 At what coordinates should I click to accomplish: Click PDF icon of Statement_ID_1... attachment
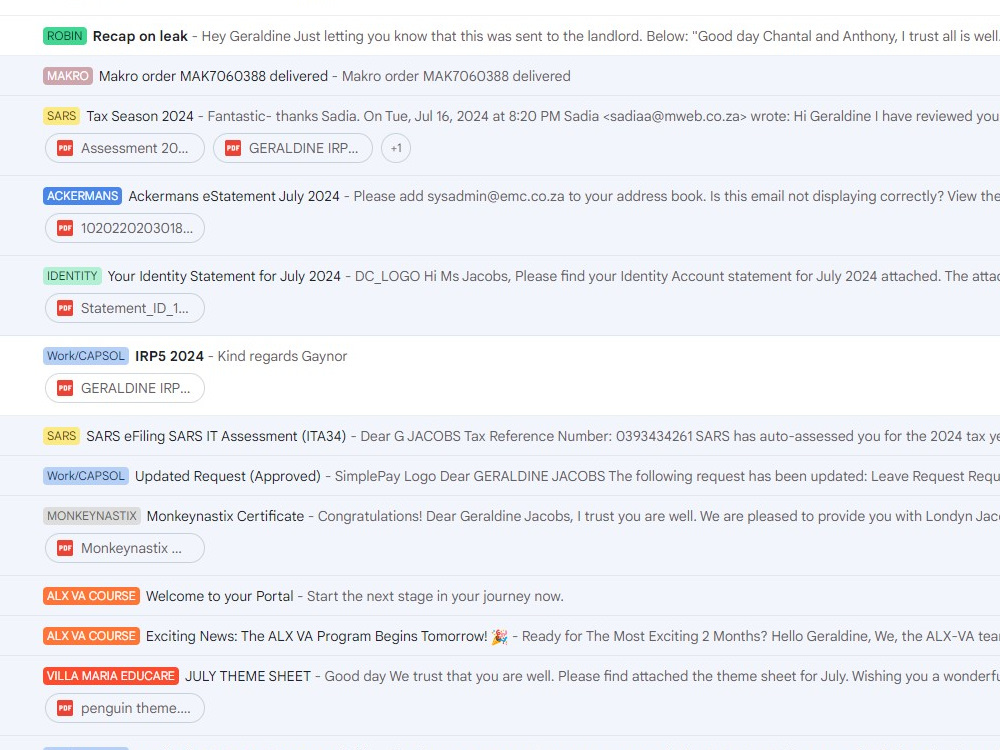point(65,308)
